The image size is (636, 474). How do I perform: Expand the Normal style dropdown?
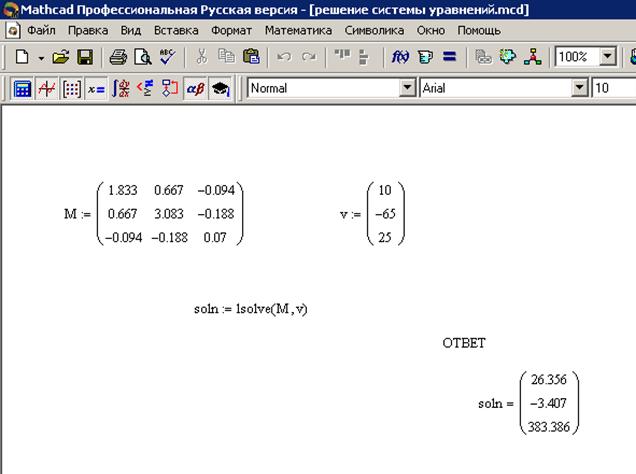[407, 88]
